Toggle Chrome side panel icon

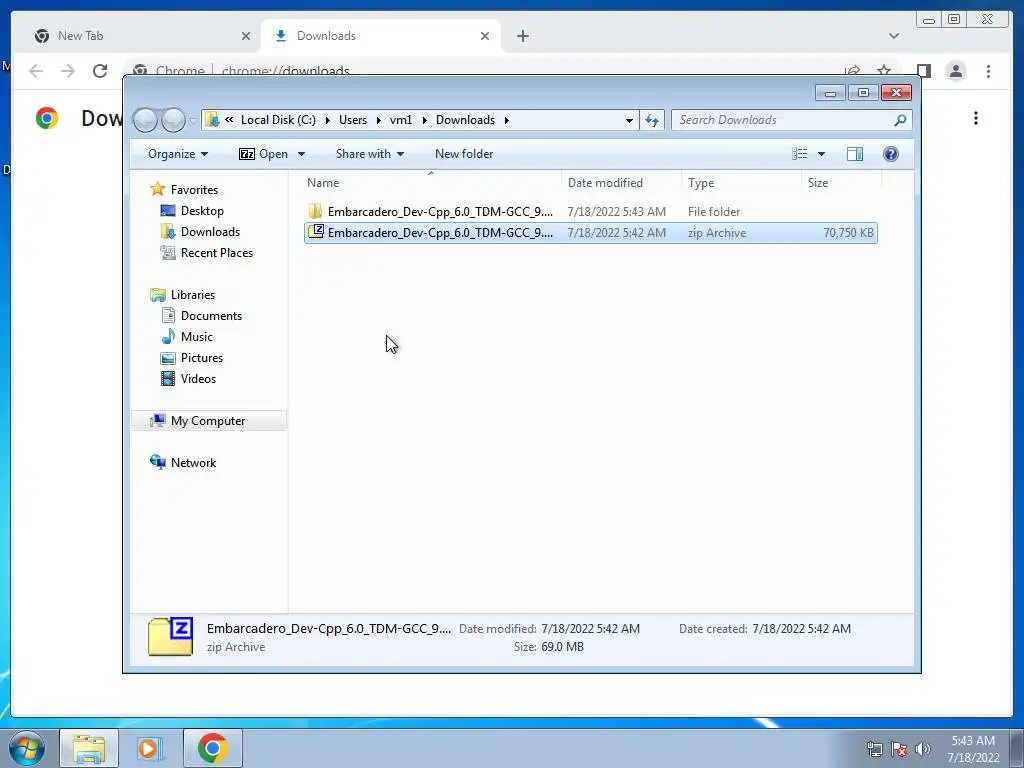tap(923, 71)
